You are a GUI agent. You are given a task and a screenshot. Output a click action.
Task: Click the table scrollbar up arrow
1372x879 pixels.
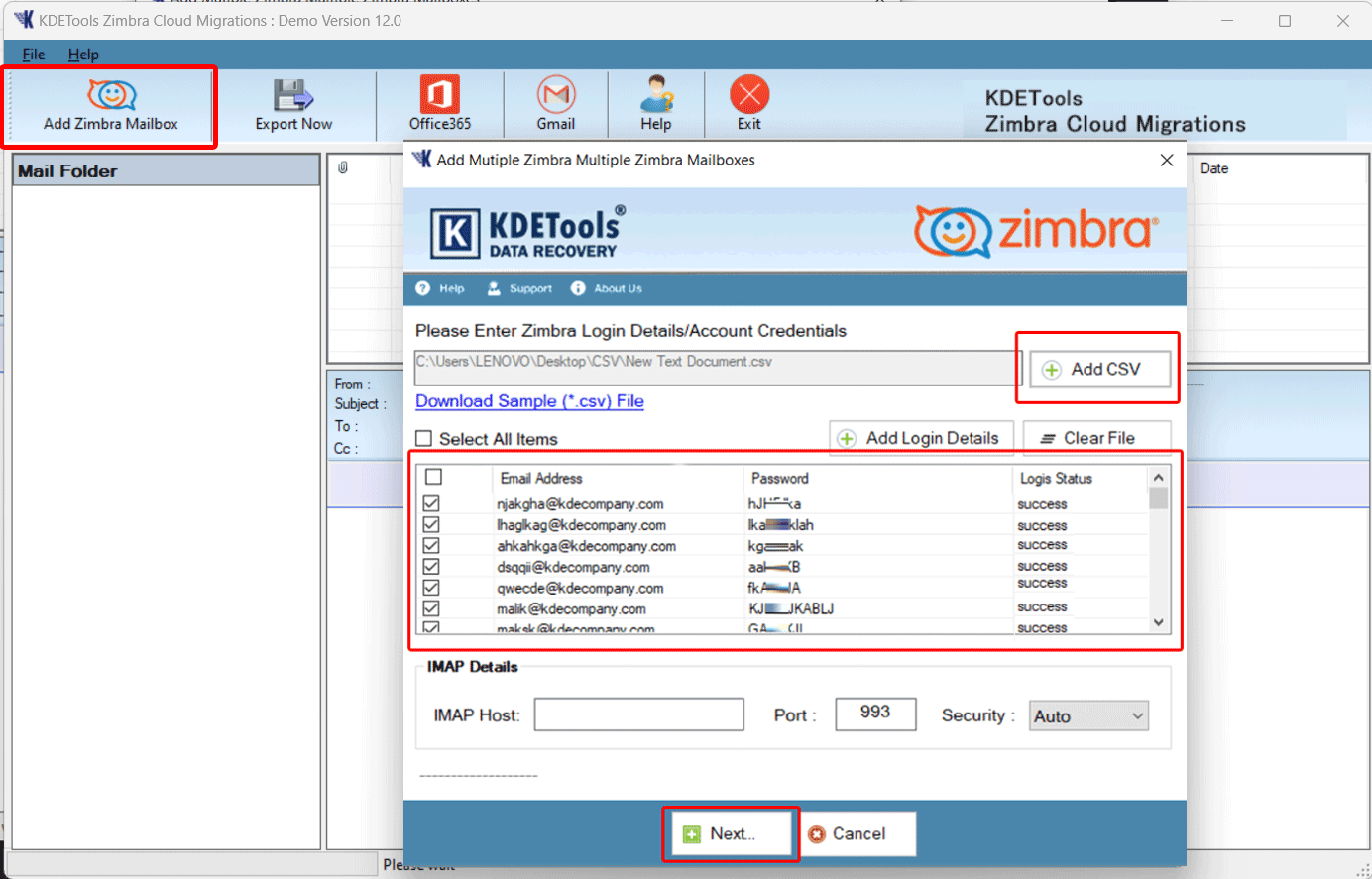point(1158,478)
